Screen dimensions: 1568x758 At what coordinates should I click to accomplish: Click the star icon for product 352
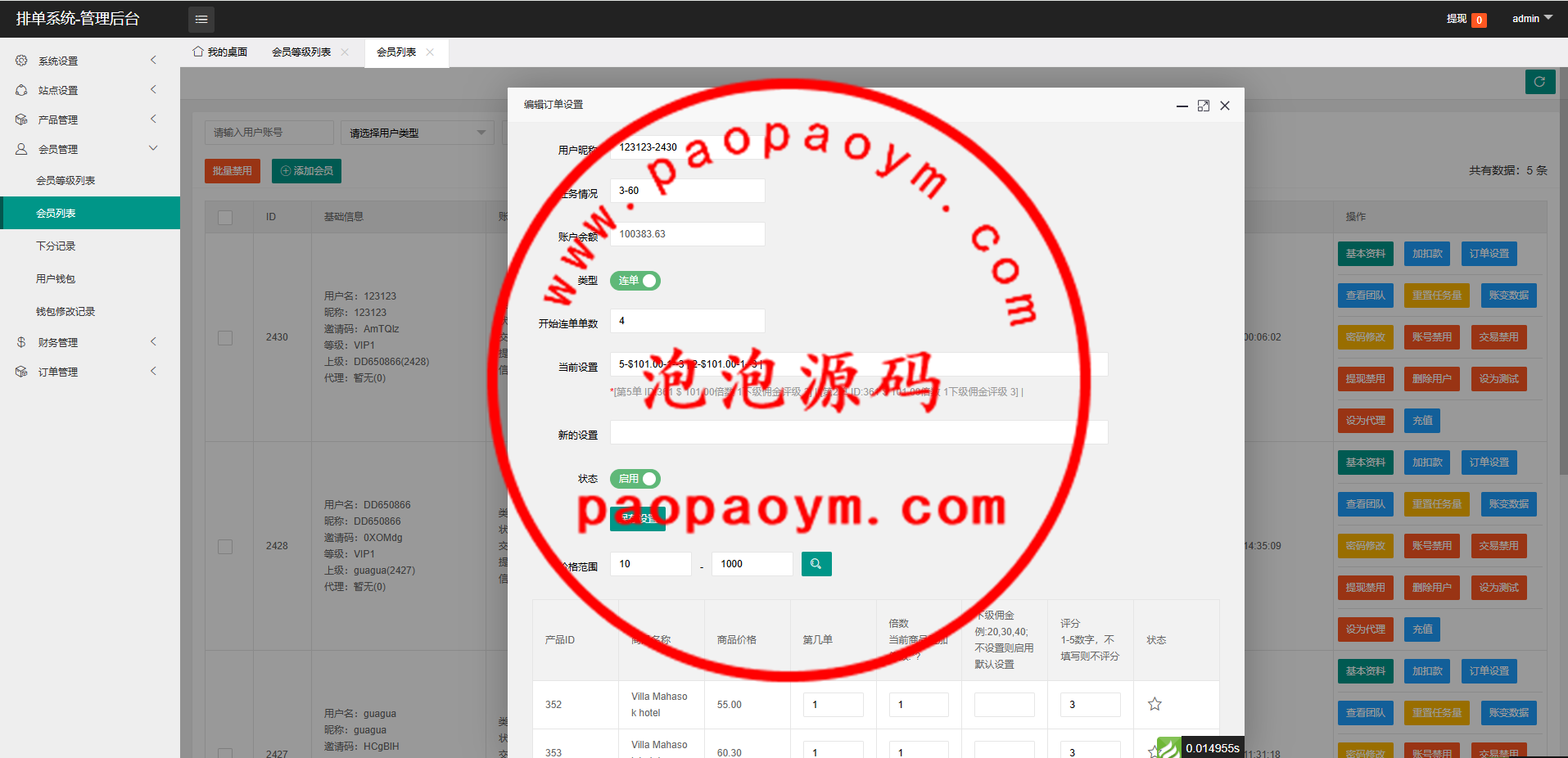1155,704
